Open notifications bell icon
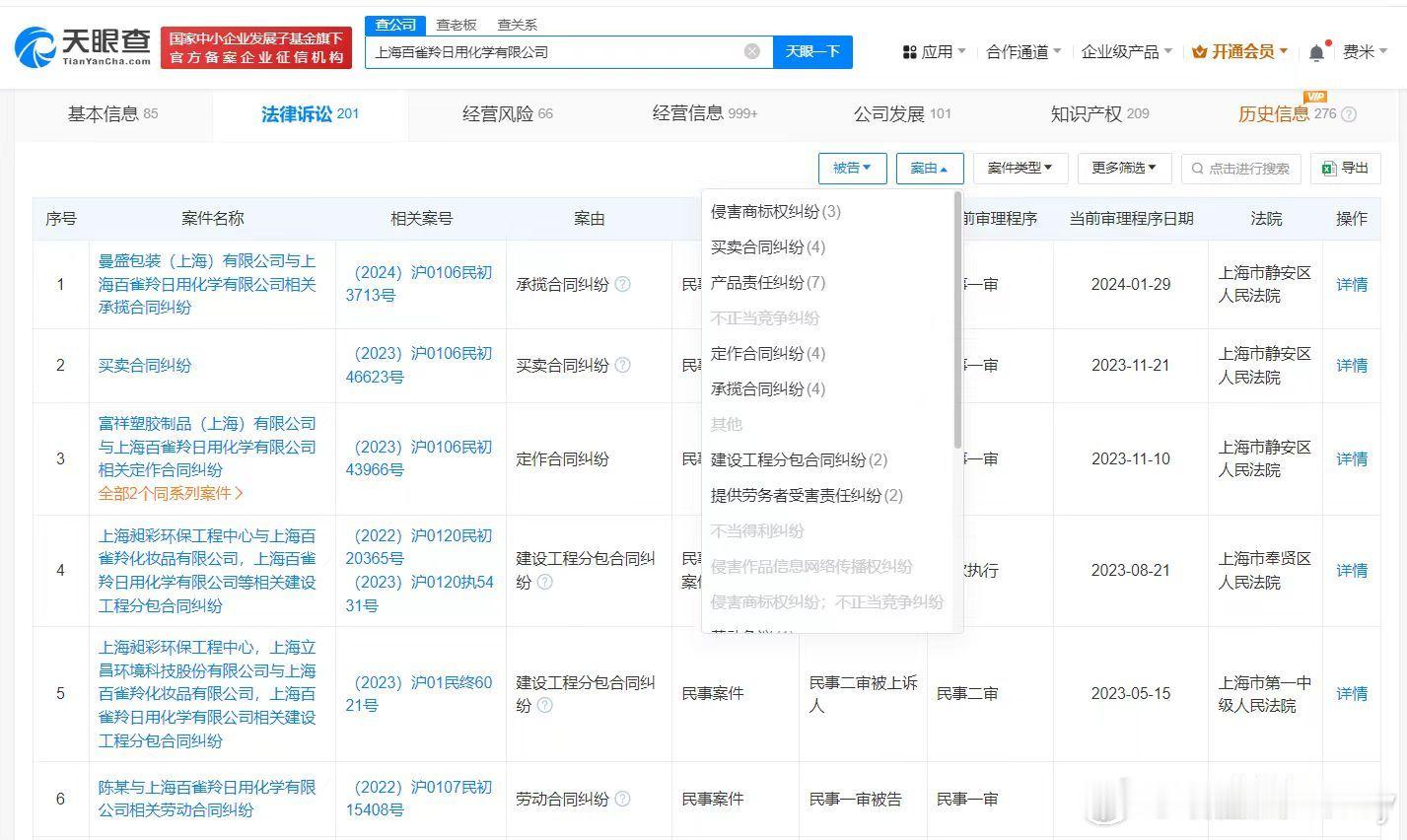The width and height of the screenshot is (1407, 840). tap(1316, 52)
